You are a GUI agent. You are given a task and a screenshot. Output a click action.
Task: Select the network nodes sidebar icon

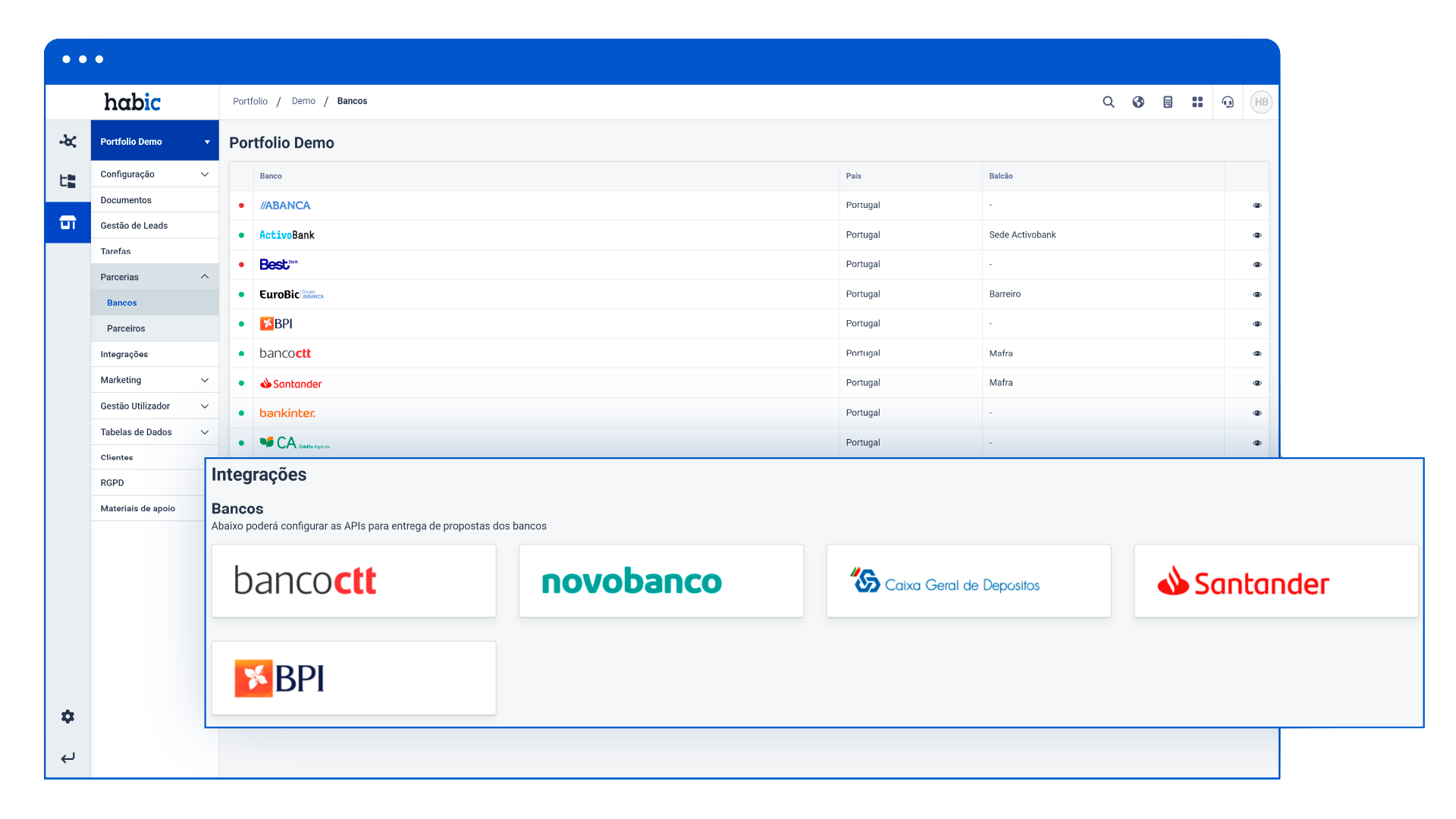pos(67,141)
